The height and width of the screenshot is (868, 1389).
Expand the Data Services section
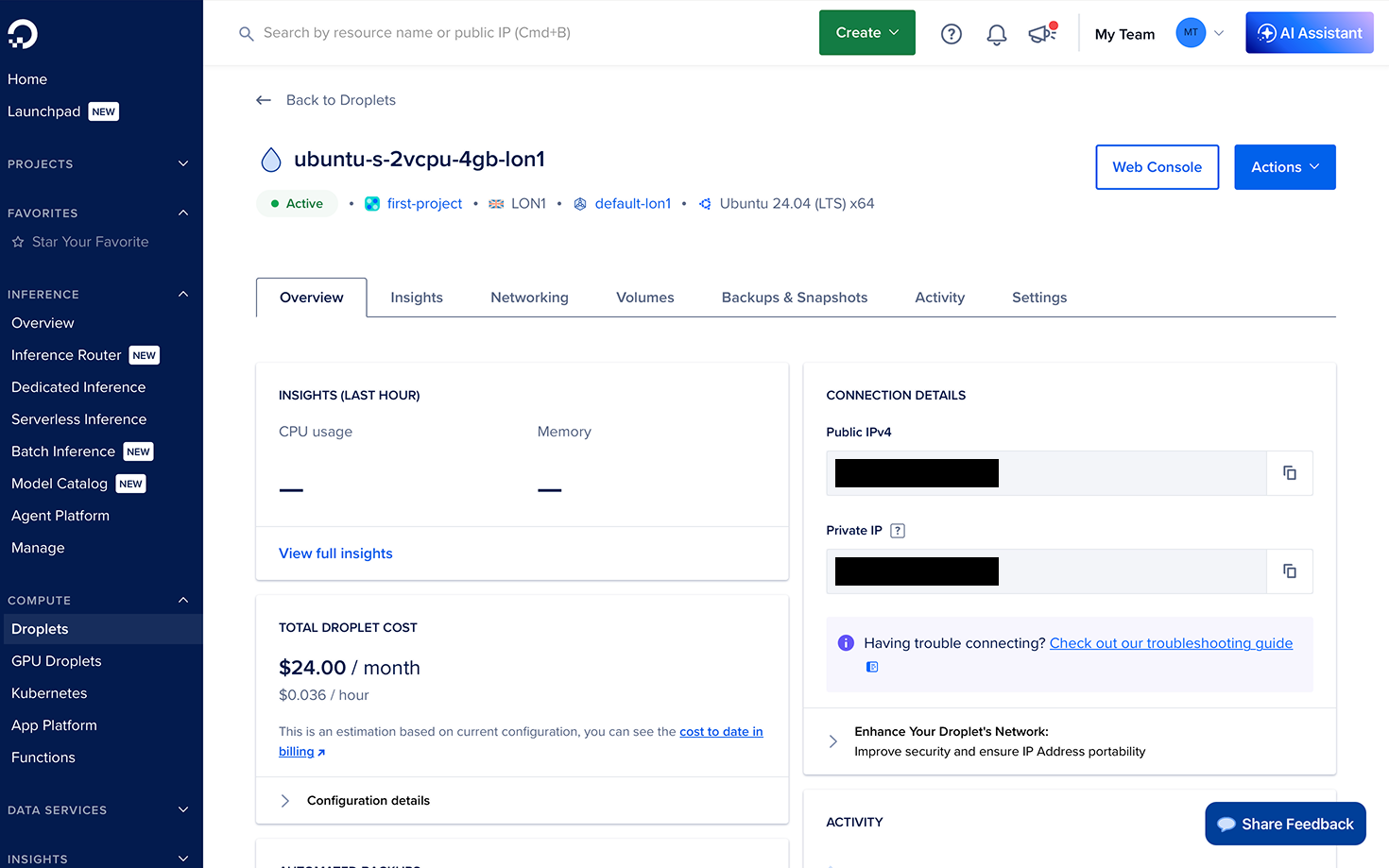(x=183, y=810)
